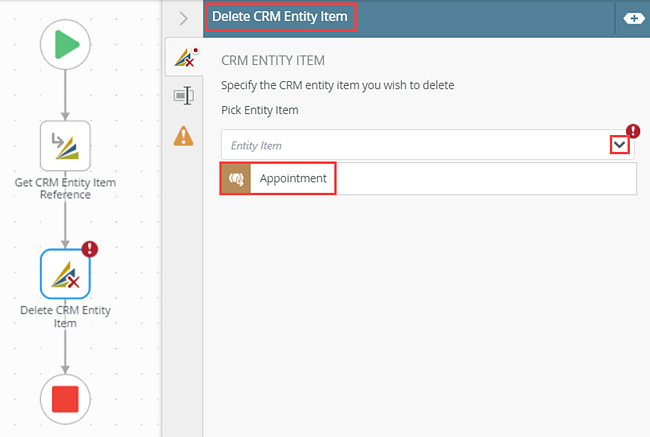The height and width of the screenshot is (437, 650).
Task: Choose Appointment from the list
Action: point(428,178)
